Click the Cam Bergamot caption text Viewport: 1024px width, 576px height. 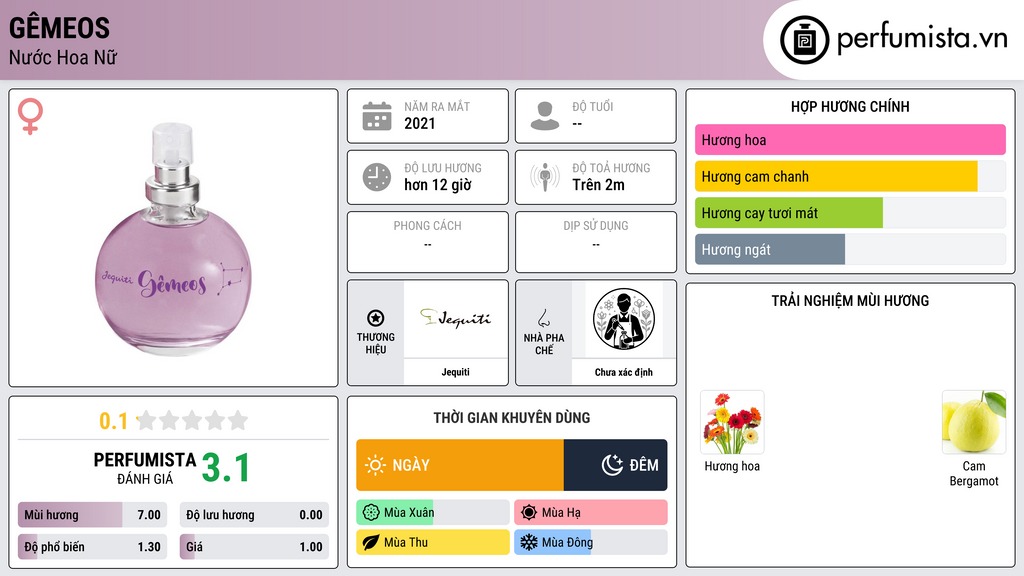[974, 473]
